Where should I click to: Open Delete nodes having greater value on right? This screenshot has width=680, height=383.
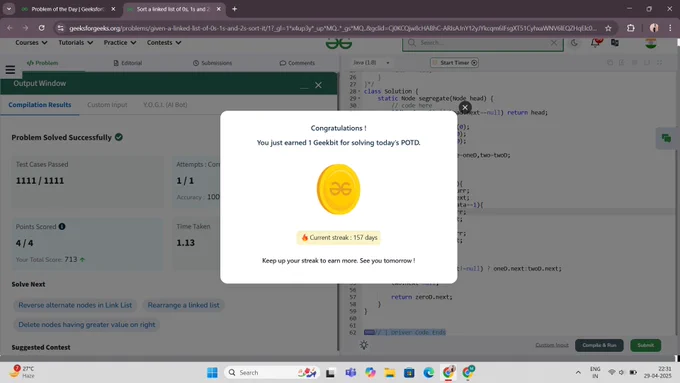coord(87,324)
